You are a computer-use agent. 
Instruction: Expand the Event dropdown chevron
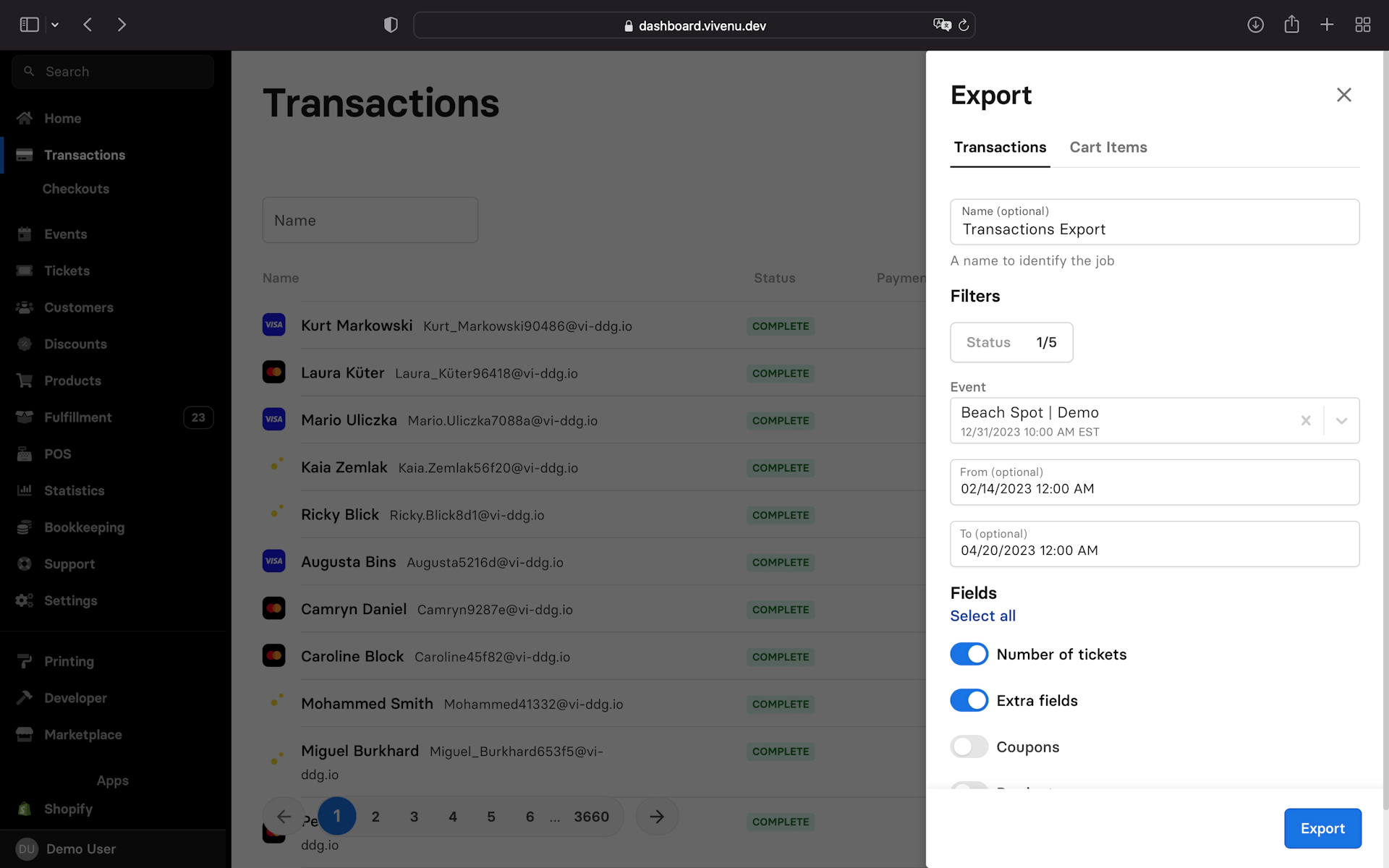[1341, 421]
